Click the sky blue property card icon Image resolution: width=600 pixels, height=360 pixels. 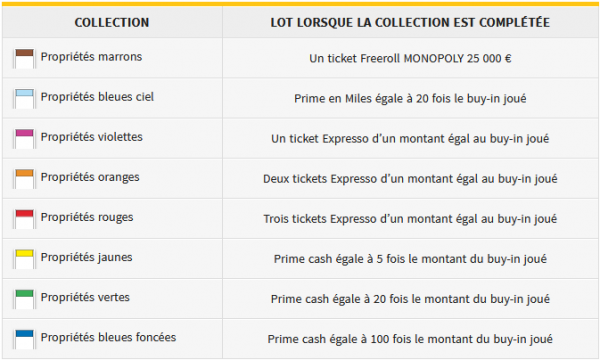[24, 99]
